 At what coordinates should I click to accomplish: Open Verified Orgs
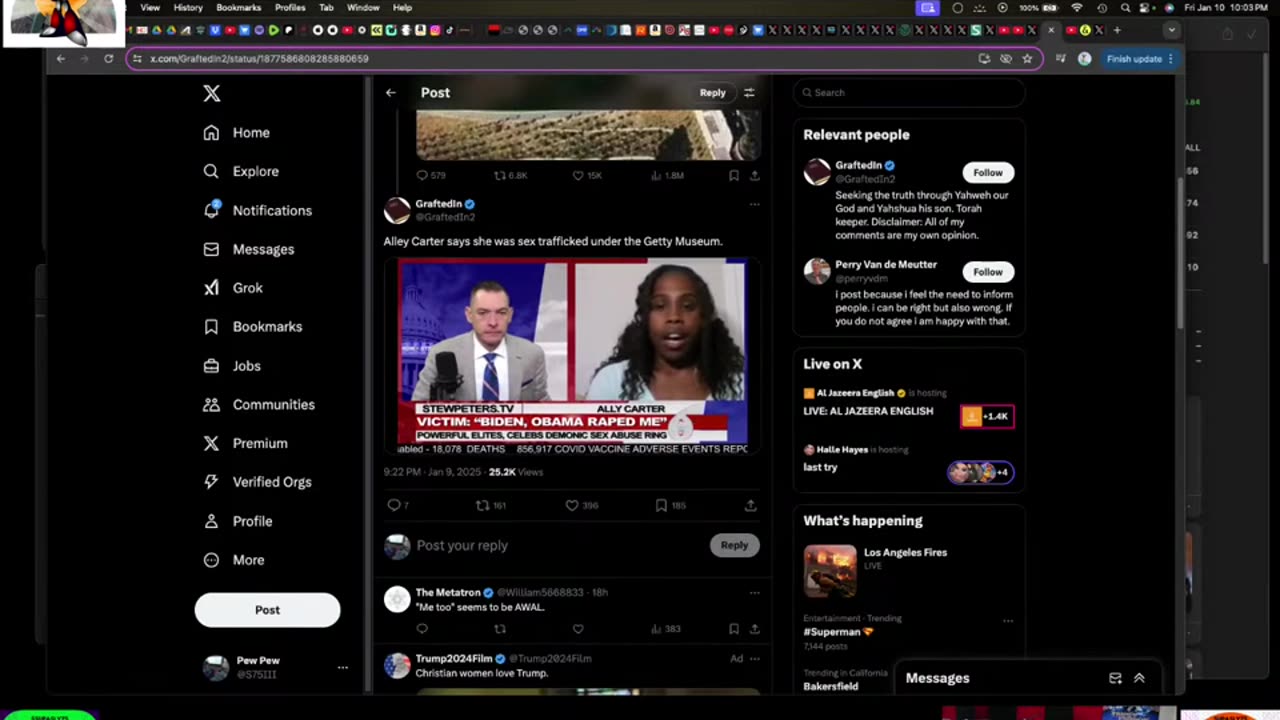[257, 482]
